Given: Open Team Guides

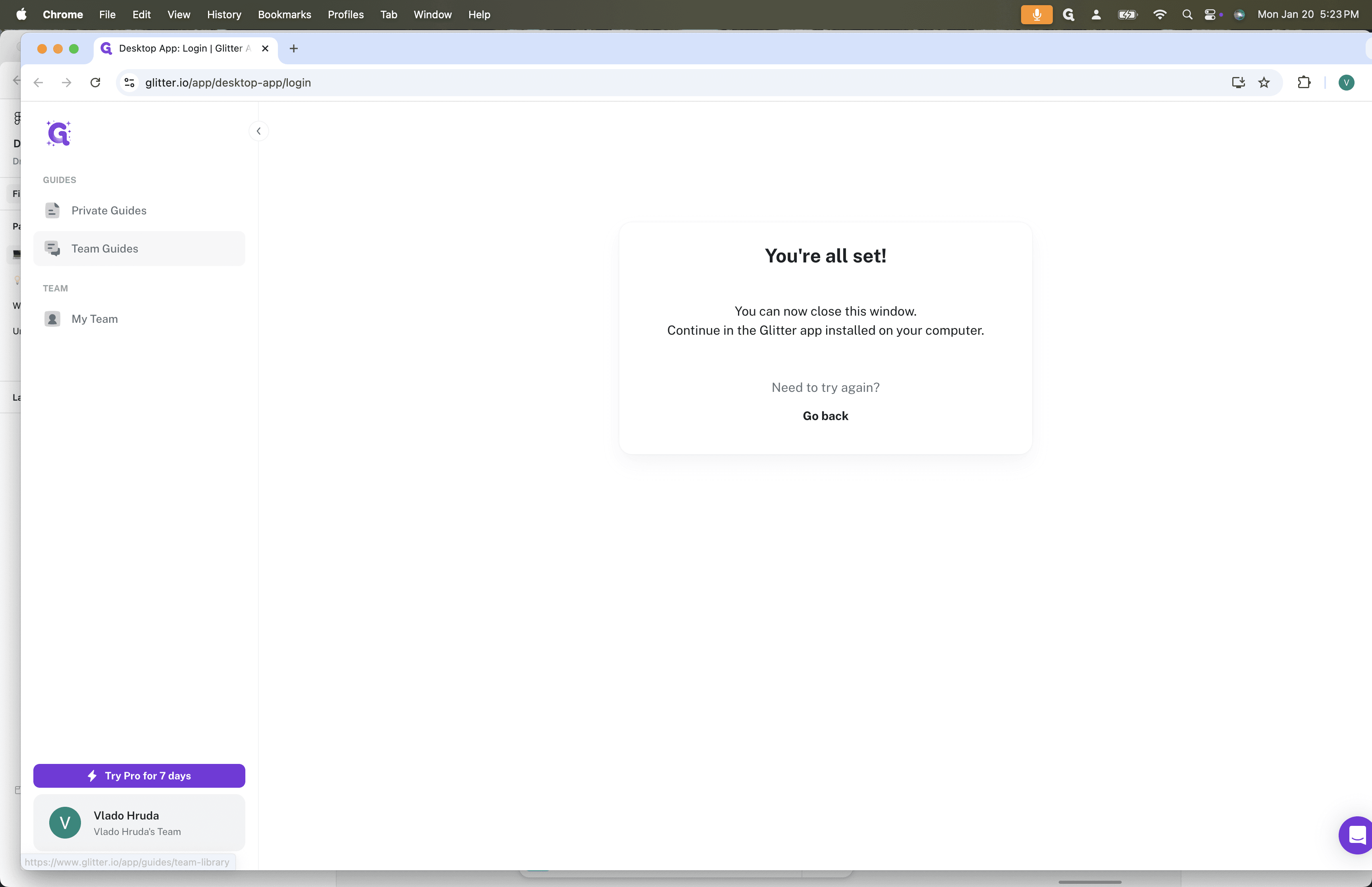Looking at the screenshot, I should click(x=139, y=249).
